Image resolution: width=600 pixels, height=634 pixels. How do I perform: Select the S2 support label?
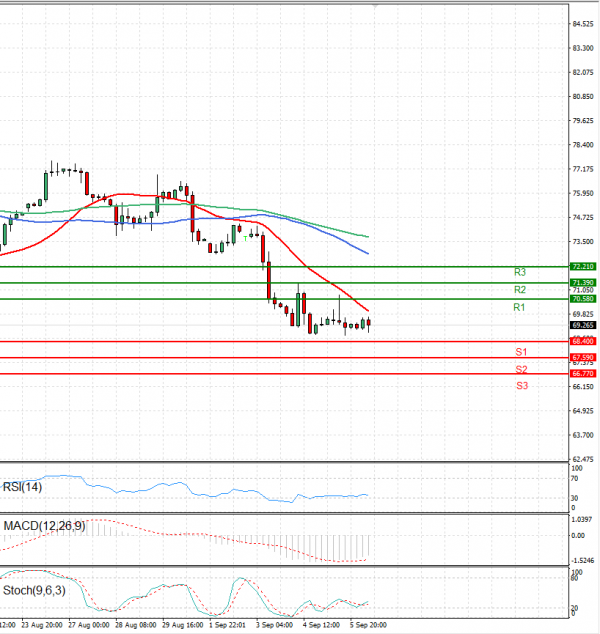click(522, 369)
